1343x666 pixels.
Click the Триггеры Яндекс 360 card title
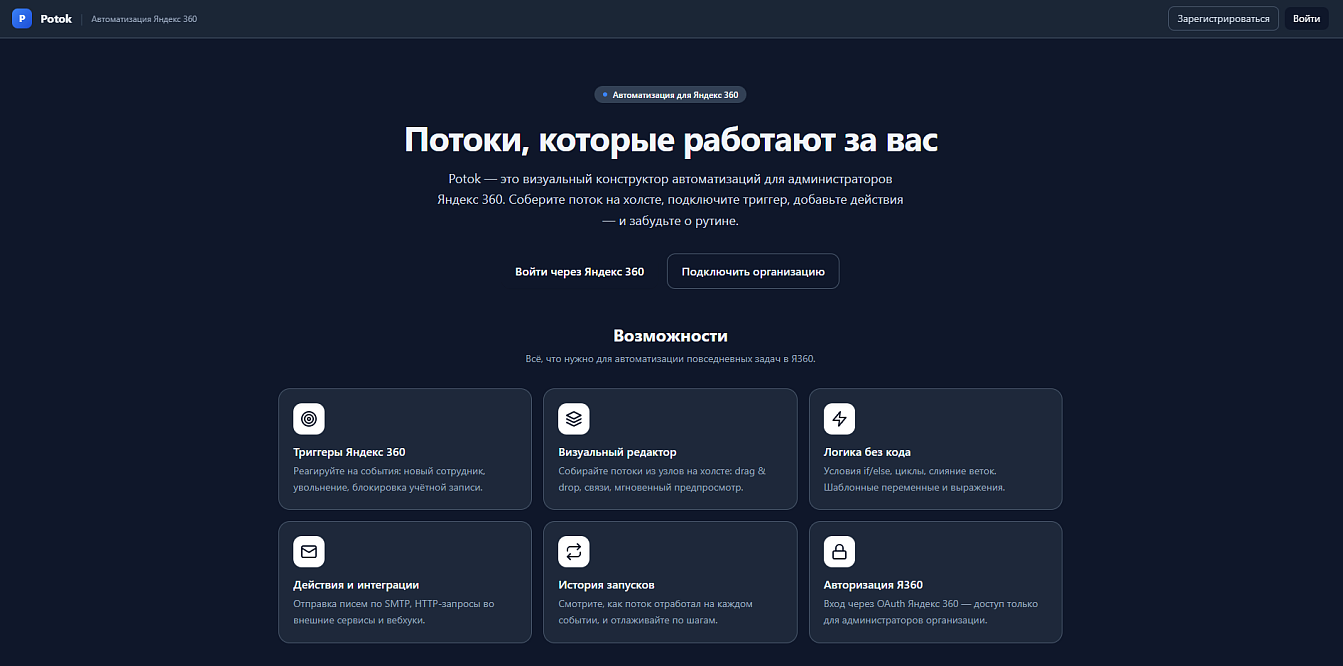click(x=349, y=452)
